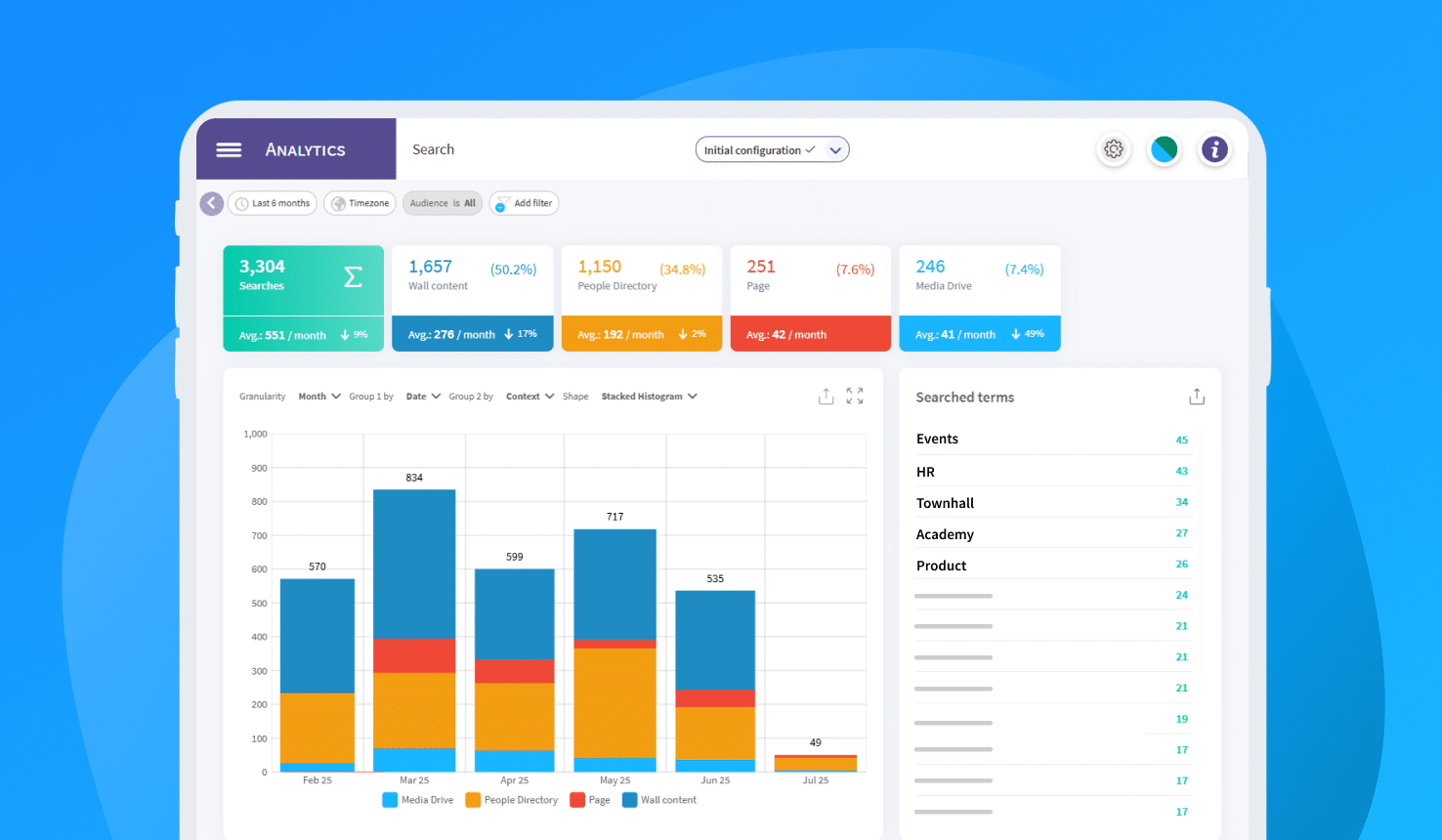The height and width of the screenshot is (840, 1442).
Task: Click the orange People Directory legend swatch
Action: click(x=473, y=800)
